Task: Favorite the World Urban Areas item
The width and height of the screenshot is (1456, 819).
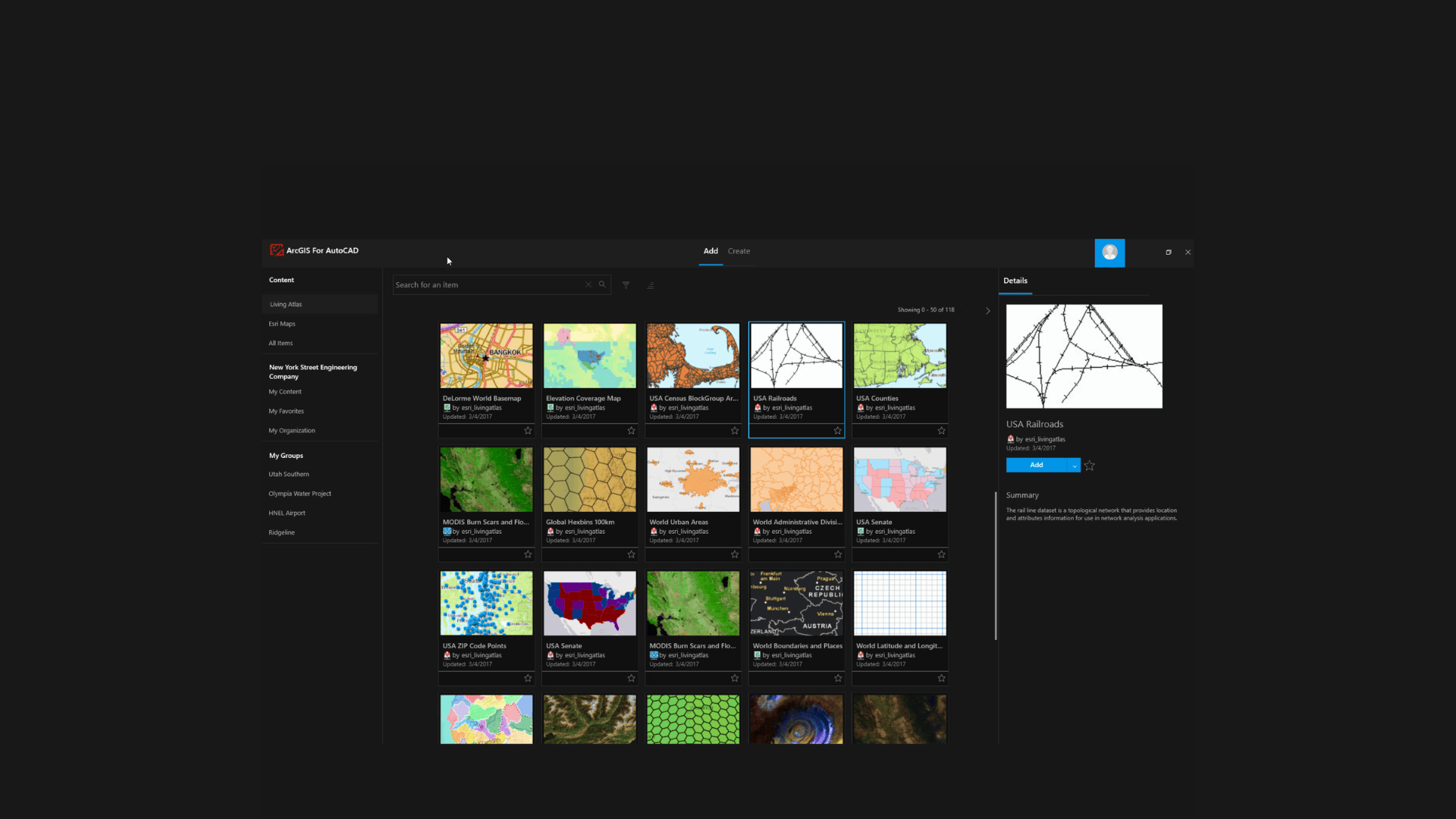Action: 734,554
